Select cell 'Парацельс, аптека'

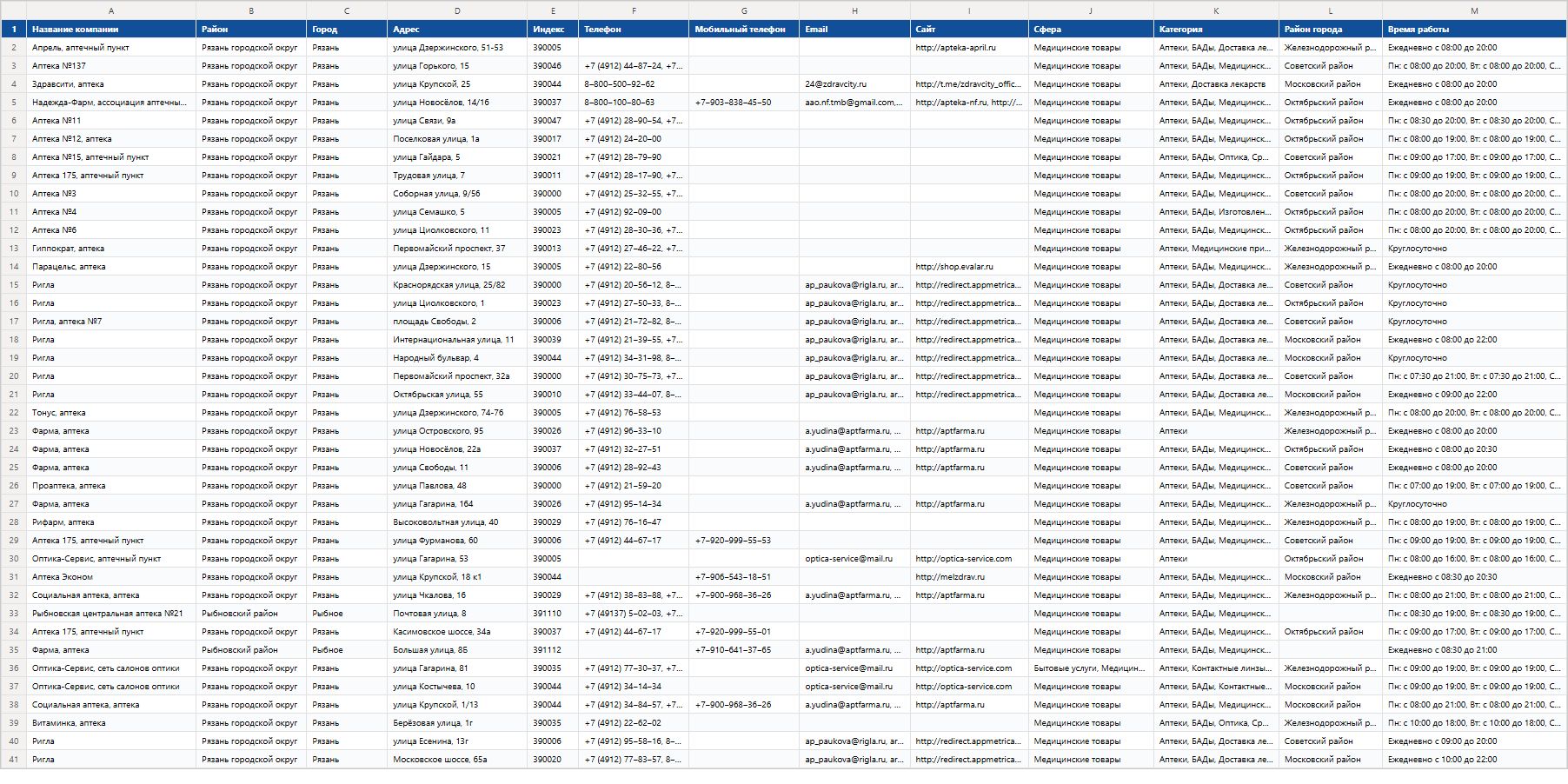(111, 266)
